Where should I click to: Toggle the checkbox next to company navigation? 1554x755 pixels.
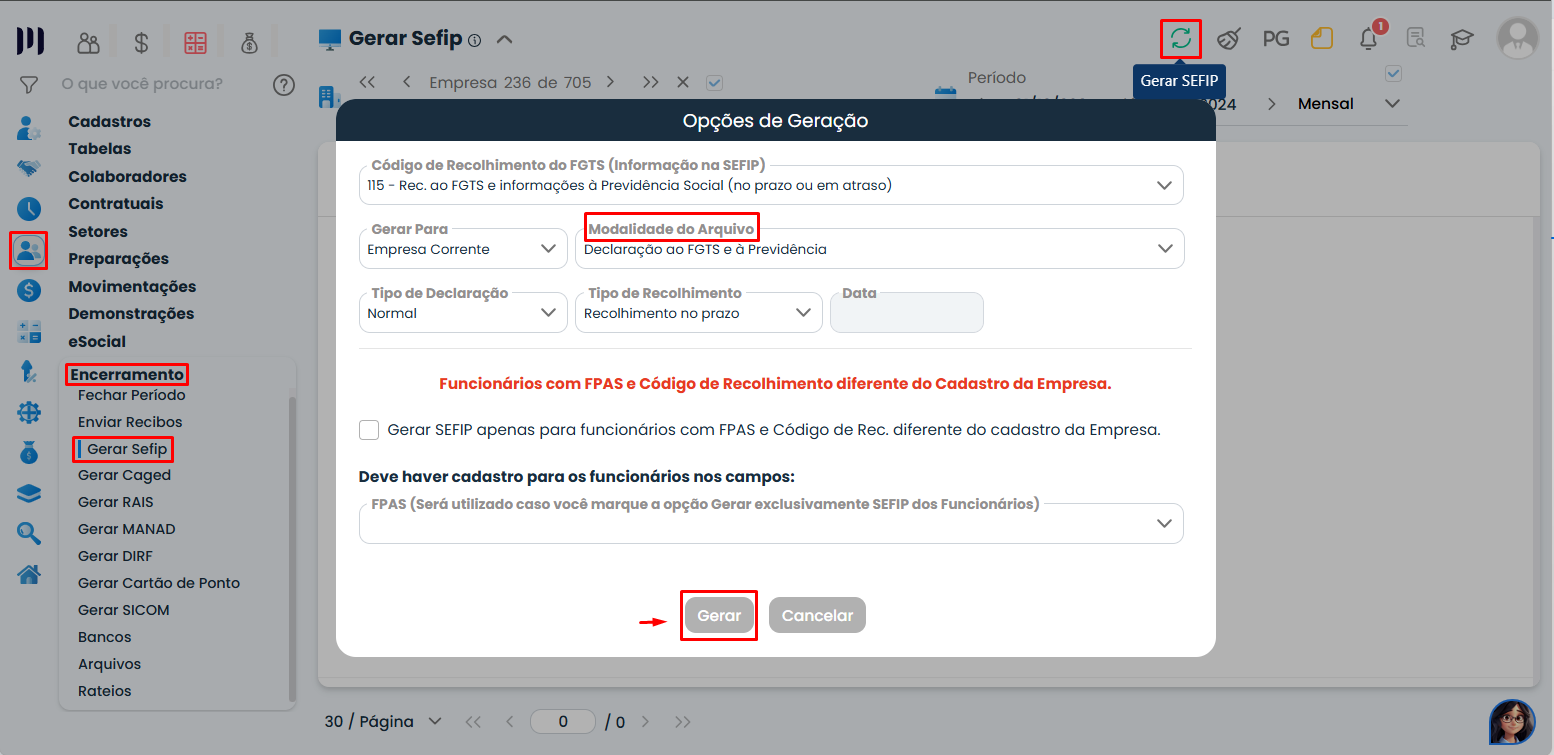pyautogui.click(x=714, y=82)
